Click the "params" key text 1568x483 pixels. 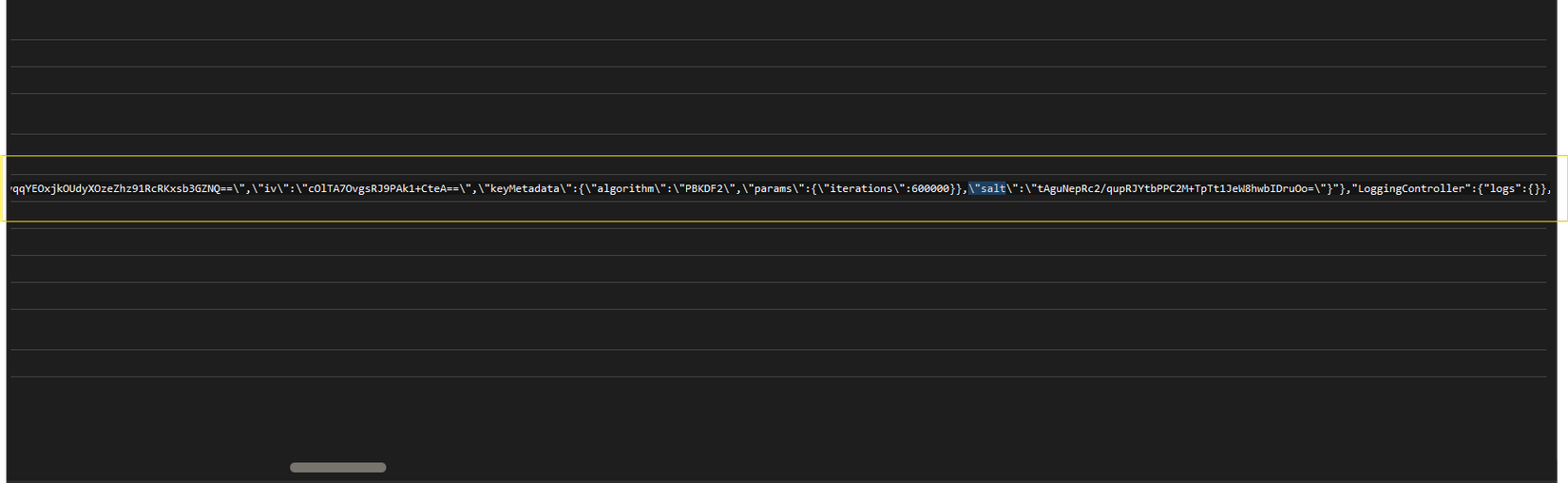[773, 189]
